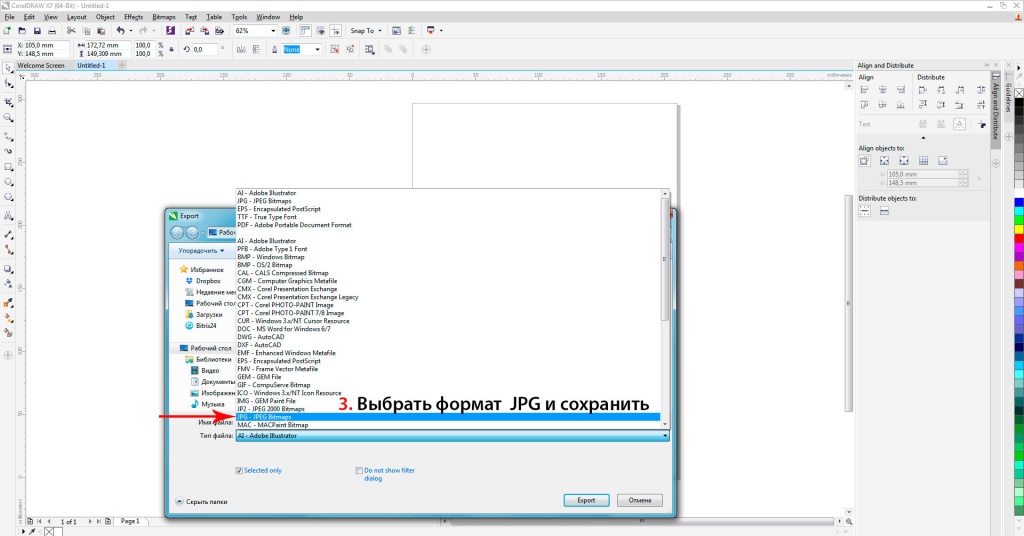Collapse the Align section triangle in docker

pos(923,138)
